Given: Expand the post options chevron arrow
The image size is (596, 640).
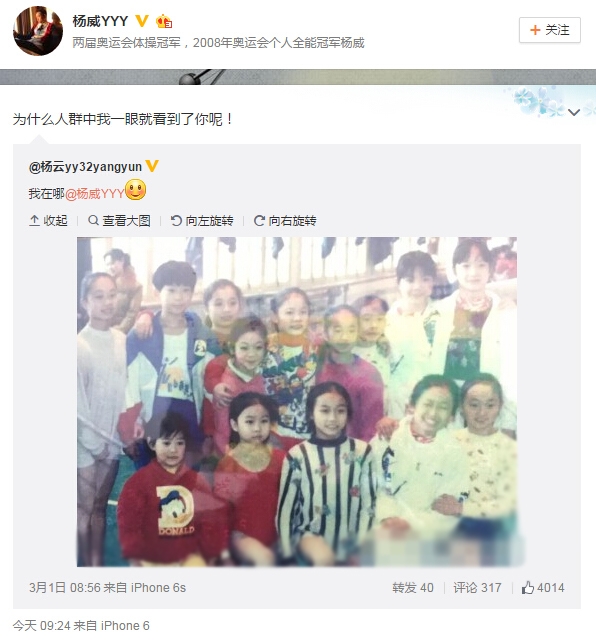Looking at the screenshot, I should 574,112.
